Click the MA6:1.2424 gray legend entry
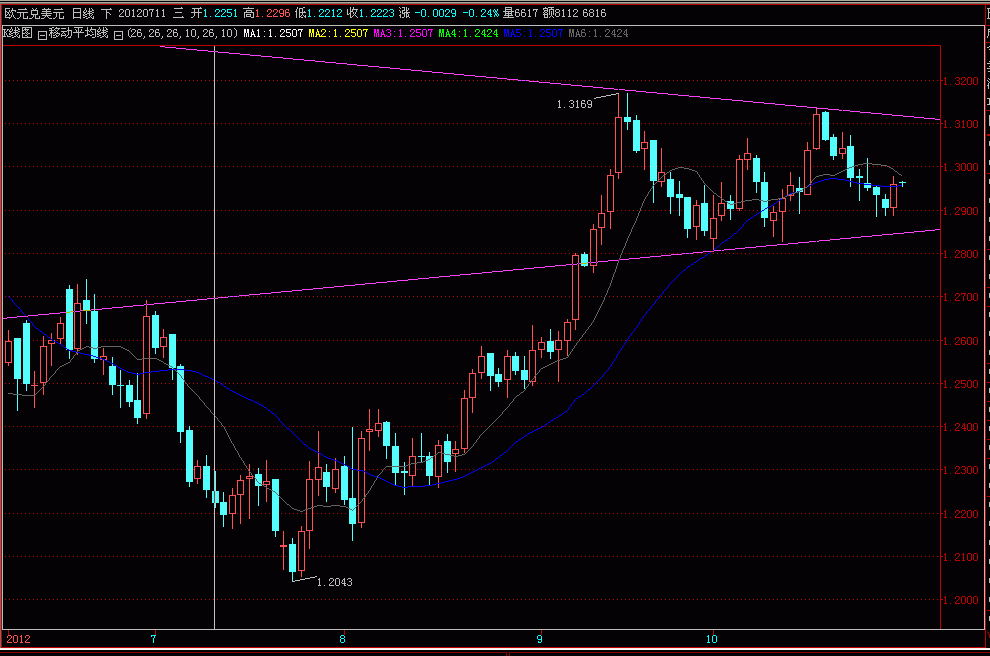Viewport: 990px width, 656px height. 598,33
